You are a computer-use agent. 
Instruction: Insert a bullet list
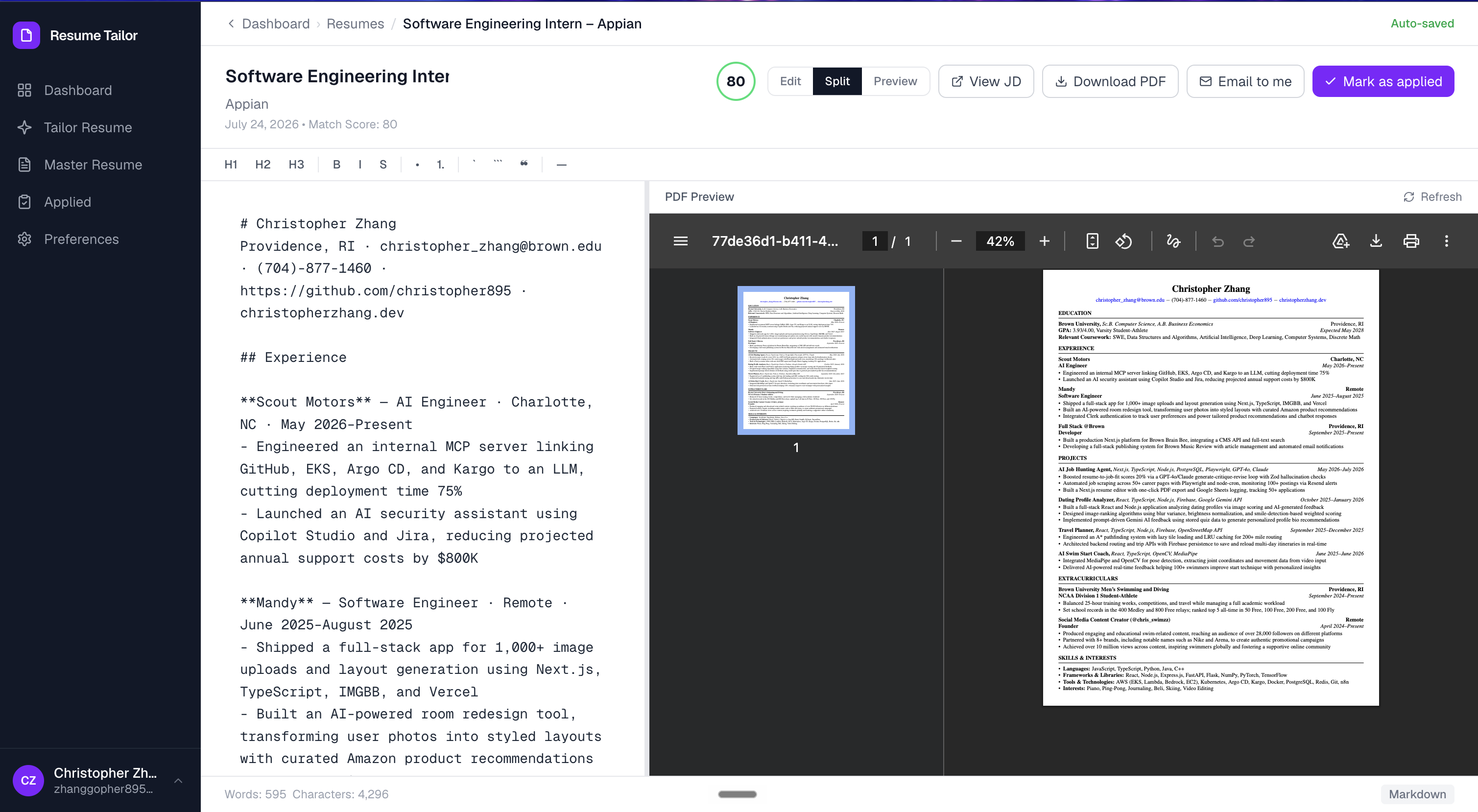click(417, 165)
